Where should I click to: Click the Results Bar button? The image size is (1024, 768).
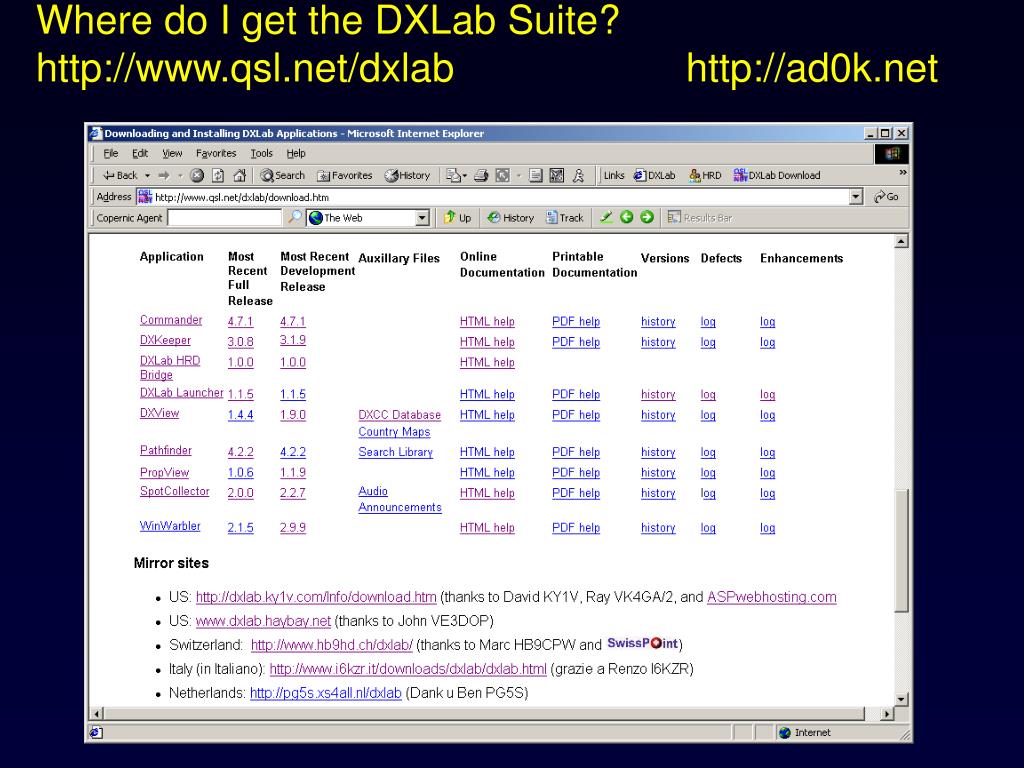[699, 217]
